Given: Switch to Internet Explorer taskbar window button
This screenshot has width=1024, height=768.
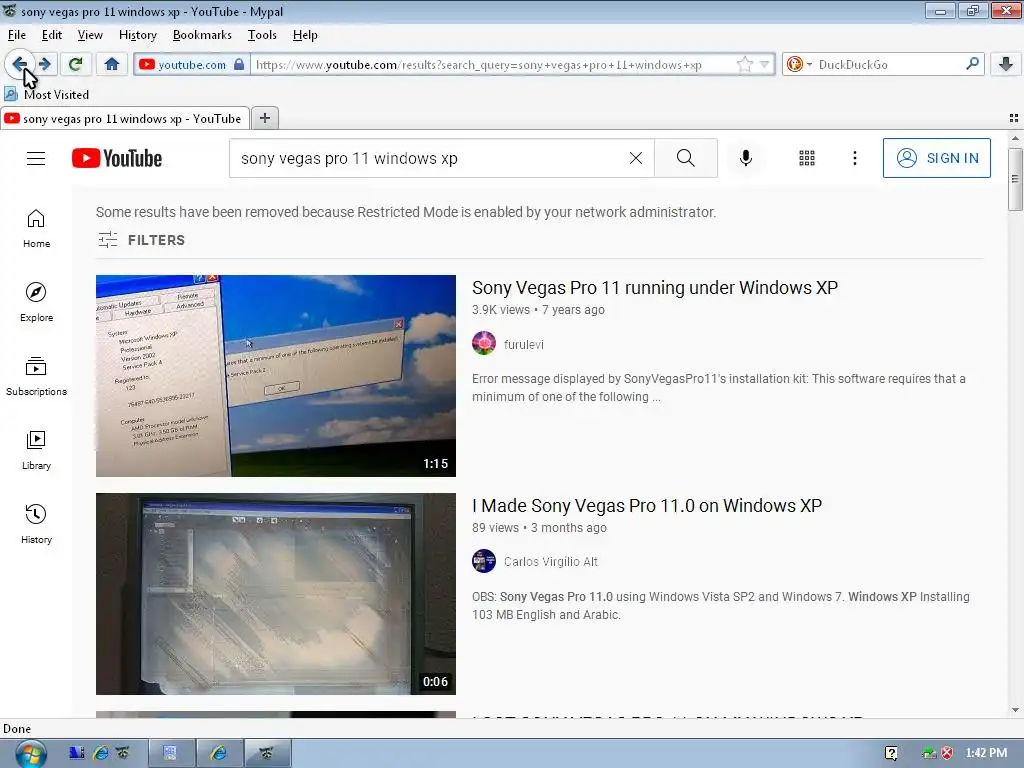Looking at the screenshot, I should pos(219,753).
